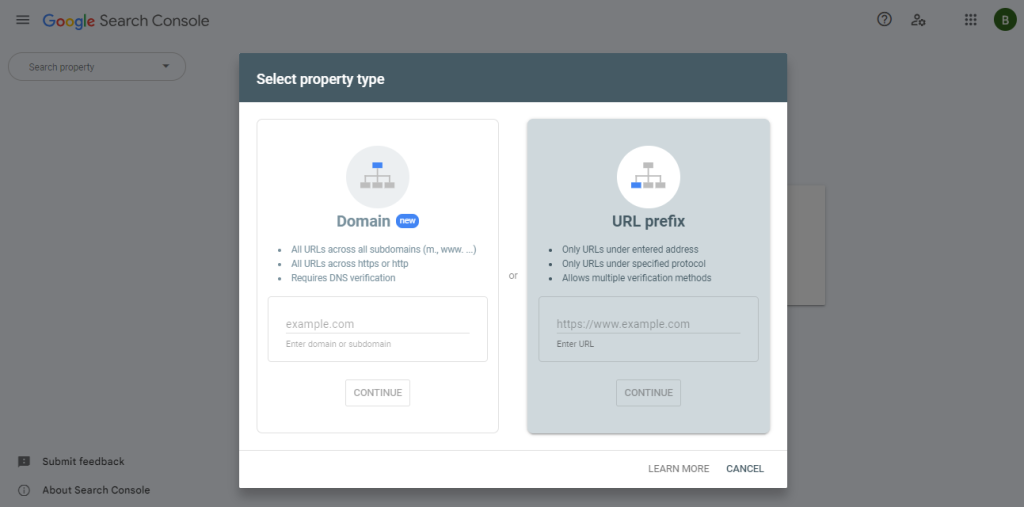The height and width of the screenshot is (507, 1024).
Task: Click the https://www.example.com URL field
Action: (x=648, y=324)
